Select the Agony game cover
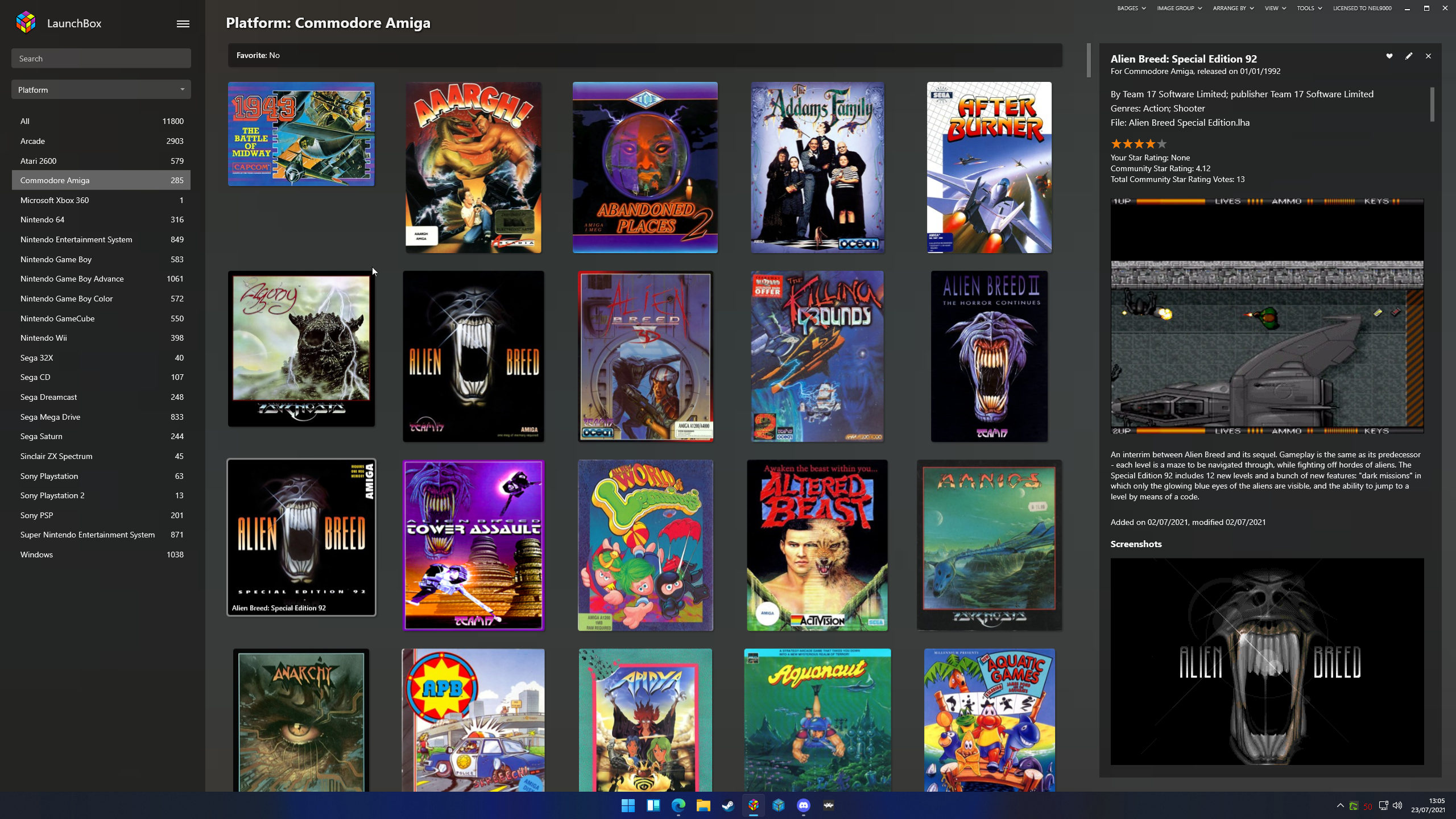The width and height of the screenshot is (1456, 819). pos(301,349)
